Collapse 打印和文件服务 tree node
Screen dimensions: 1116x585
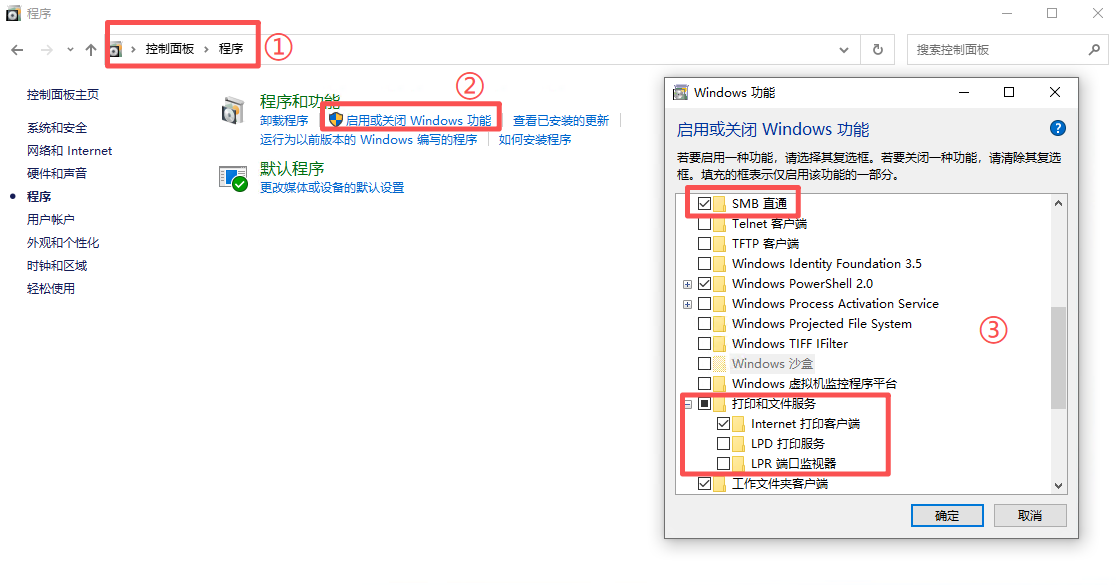click(x=688, y=404)
